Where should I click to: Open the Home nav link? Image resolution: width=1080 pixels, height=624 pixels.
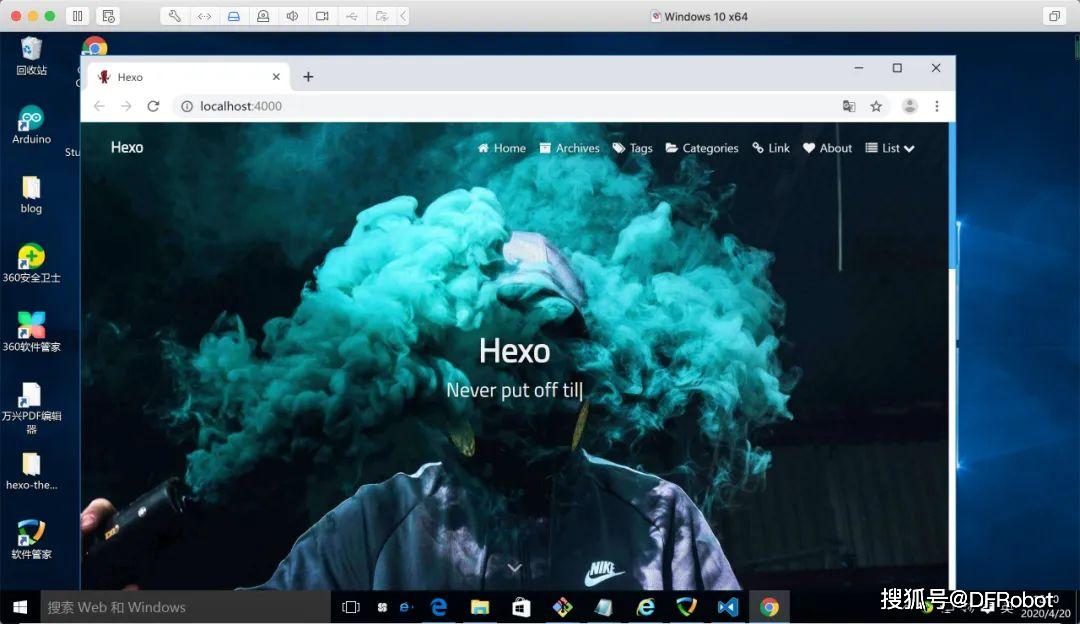click(x=501, y=148)
